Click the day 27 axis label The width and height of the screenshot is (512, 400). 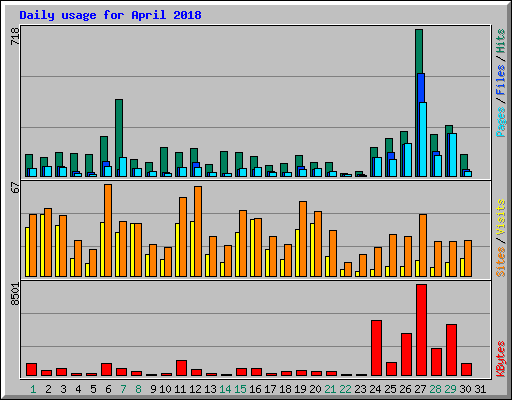pyautogui.click(x=420, y=389)
